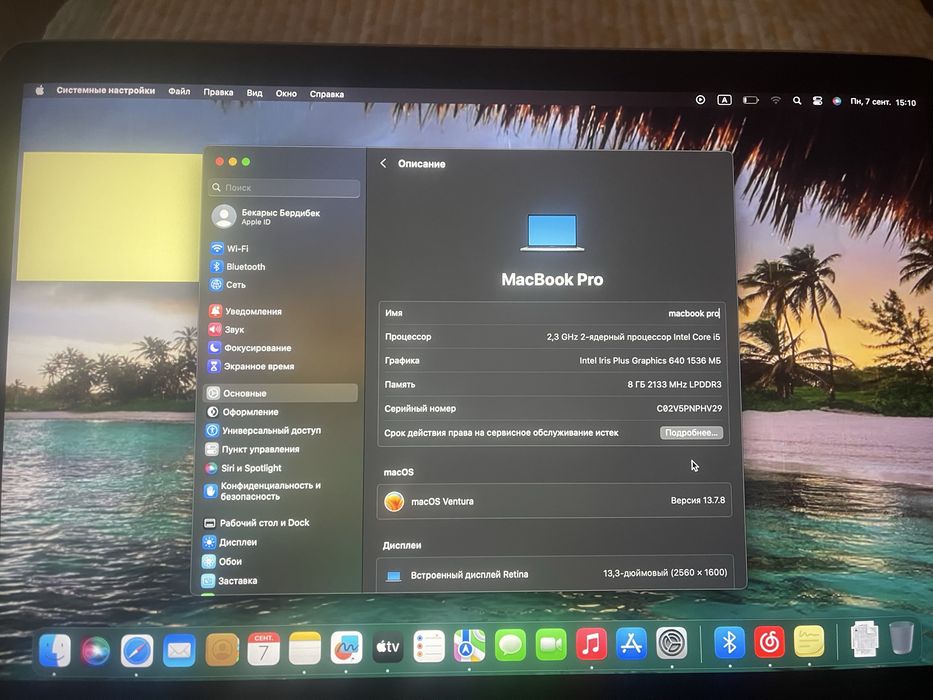The height and width of the screenshot is (700, 933).
Task: Open document stack in the Dock
Action: tap(864, 639)
